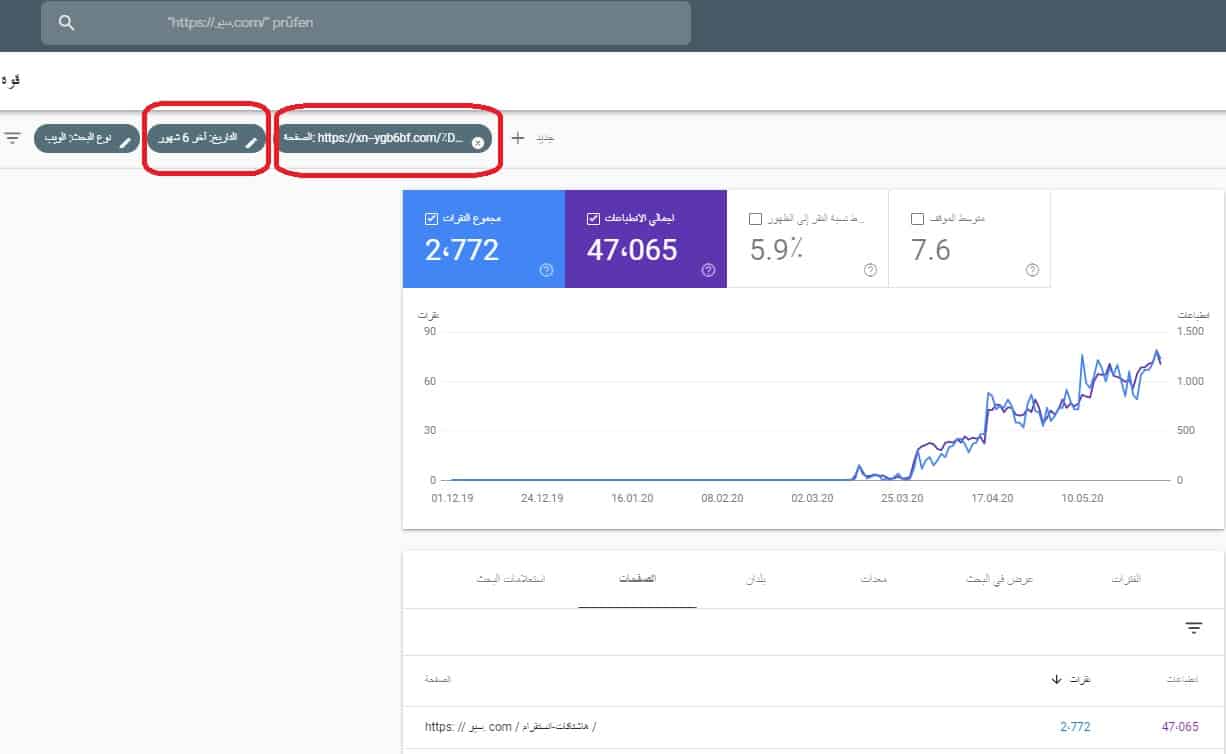The width and height of the screenshot is (1226, 754).
Task: Select the 5.9% CTR value
Action: [x=777, y=250]
